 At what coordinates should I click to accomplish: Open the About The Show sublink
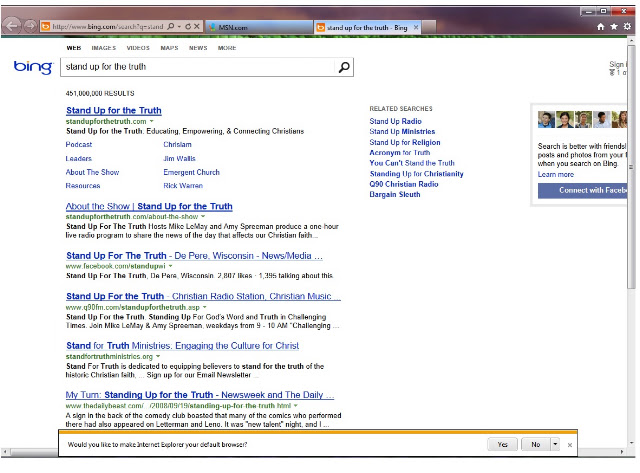(x=92, y=172)
